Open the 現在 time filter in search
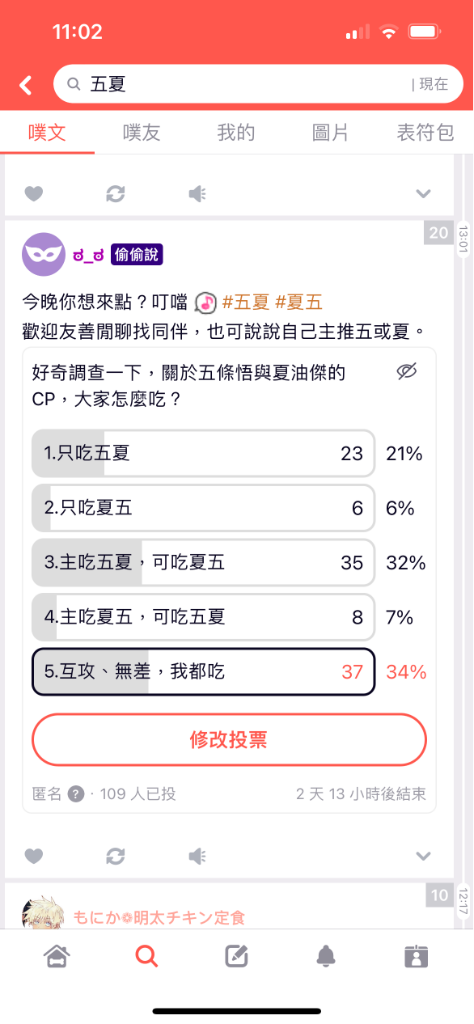This screenshot has width=474, height=1024. tap(430, 84)
